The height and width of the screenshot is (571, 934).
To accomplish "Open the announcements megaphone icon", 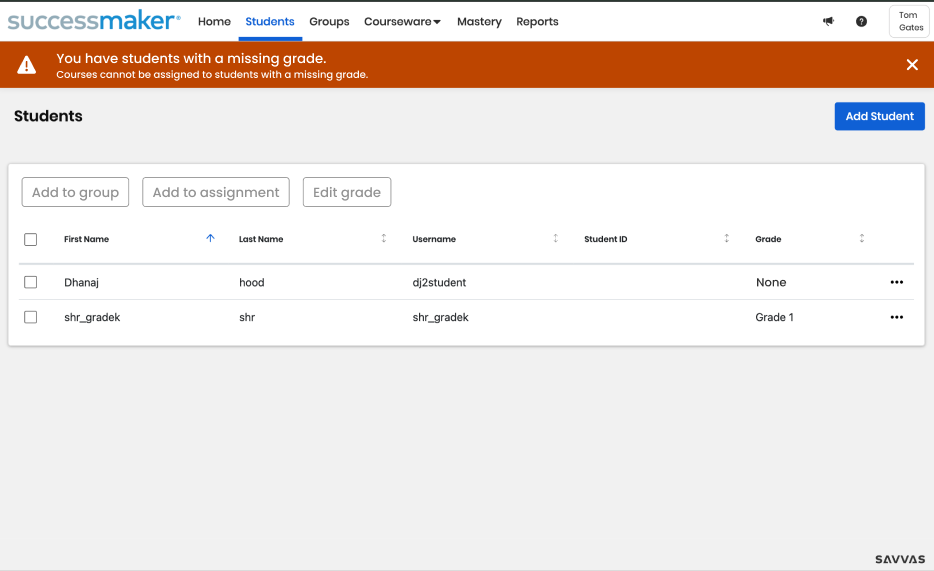I will pyautogui.click(x=828, y=21).
